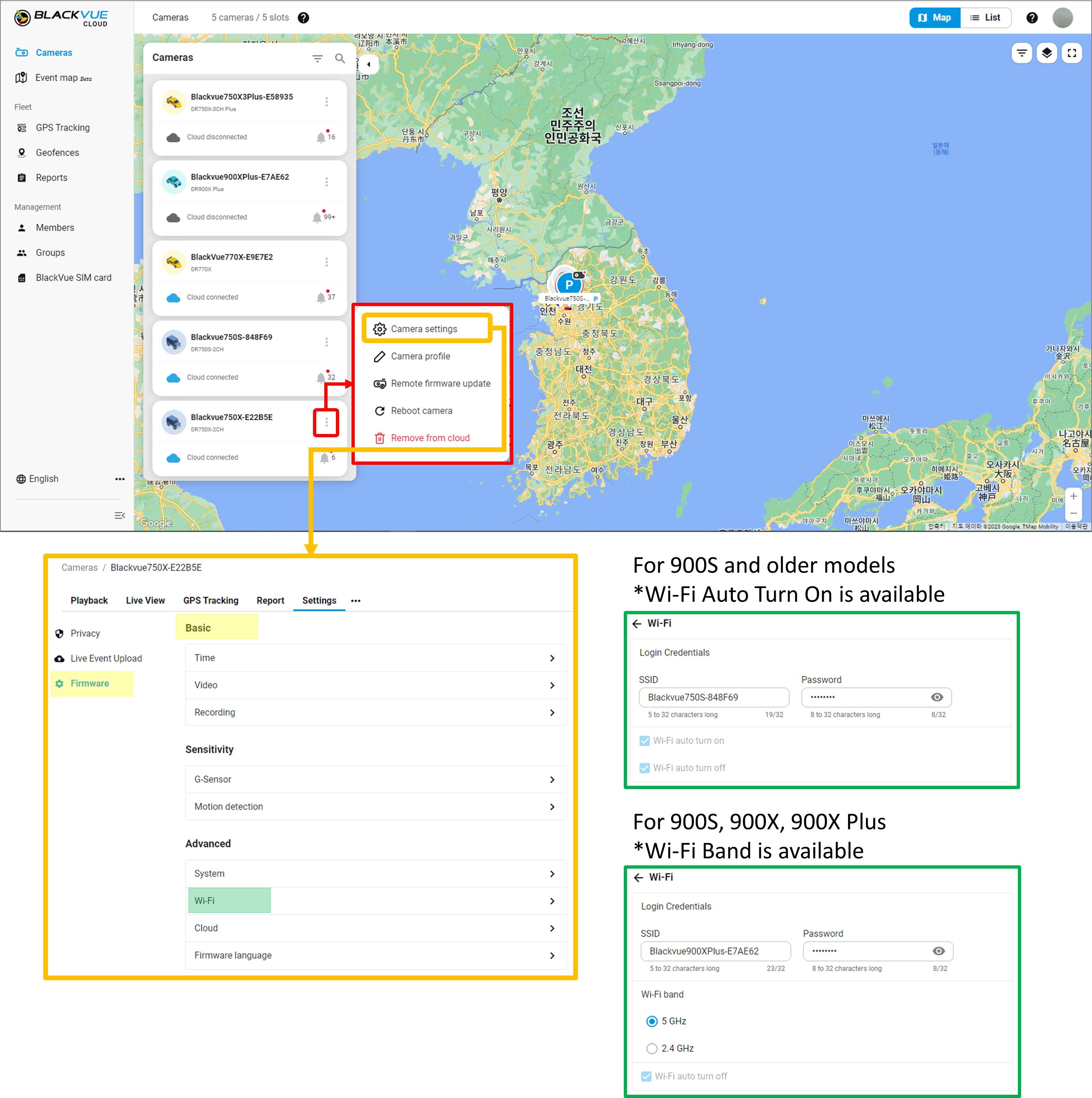Toggle Wi-Fi auto turn on checkbox

pyautogui.click(x=645, y=741)
